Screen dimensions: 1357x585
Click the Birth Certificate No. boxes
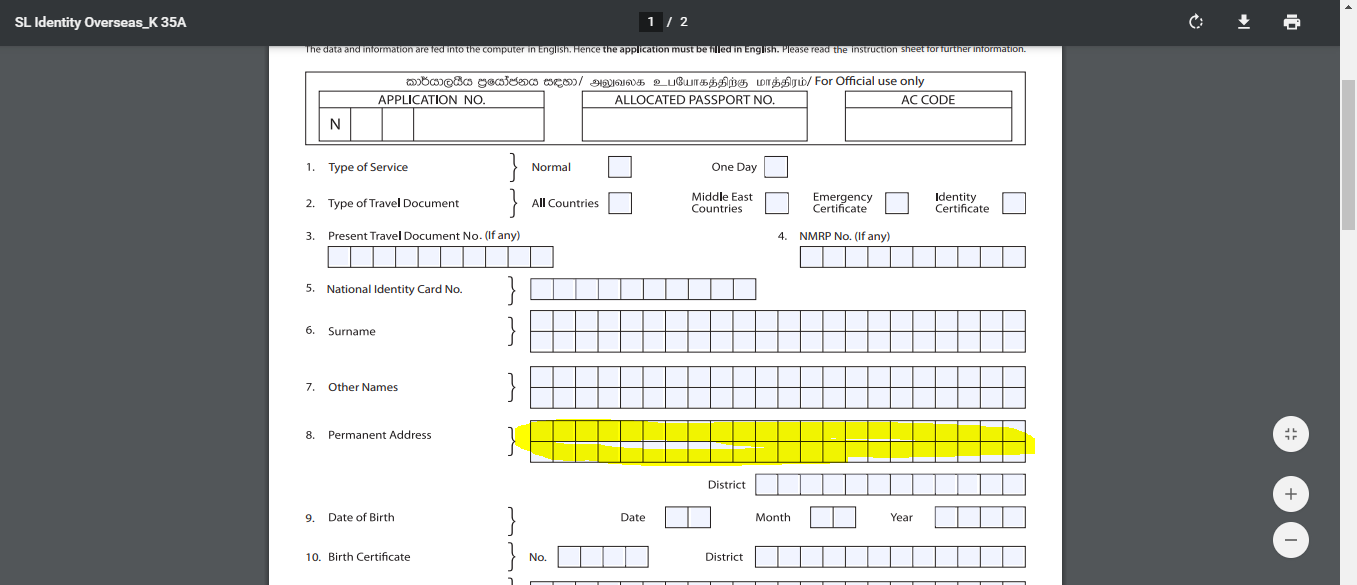point(603,557)
